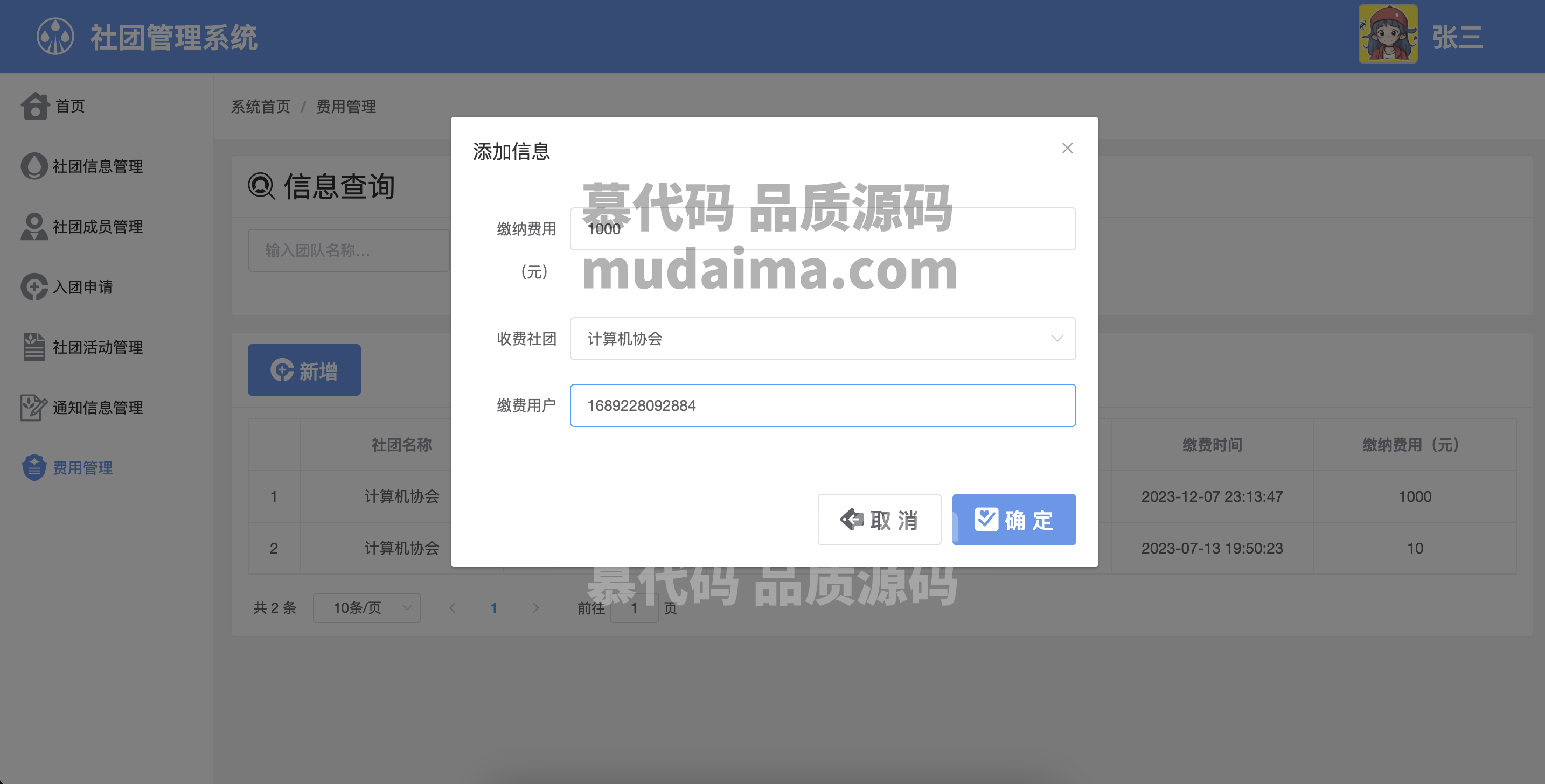The height and width of the screenshot is (784, 1545).
Task: Click the document icon for 社团活动管理
Action: 34,347
